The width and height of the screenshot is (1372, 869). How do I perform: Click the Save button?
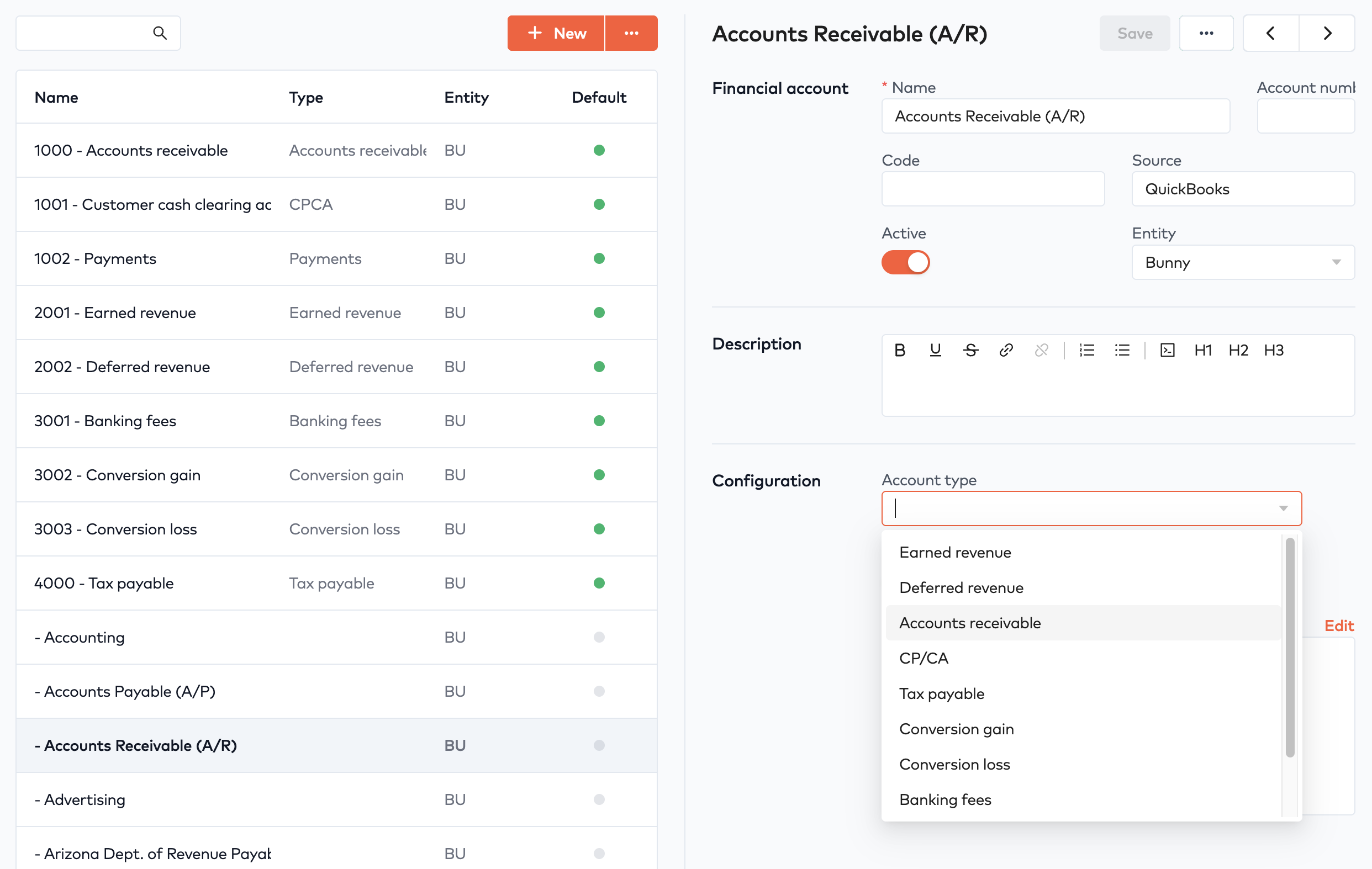(1134, 33)
